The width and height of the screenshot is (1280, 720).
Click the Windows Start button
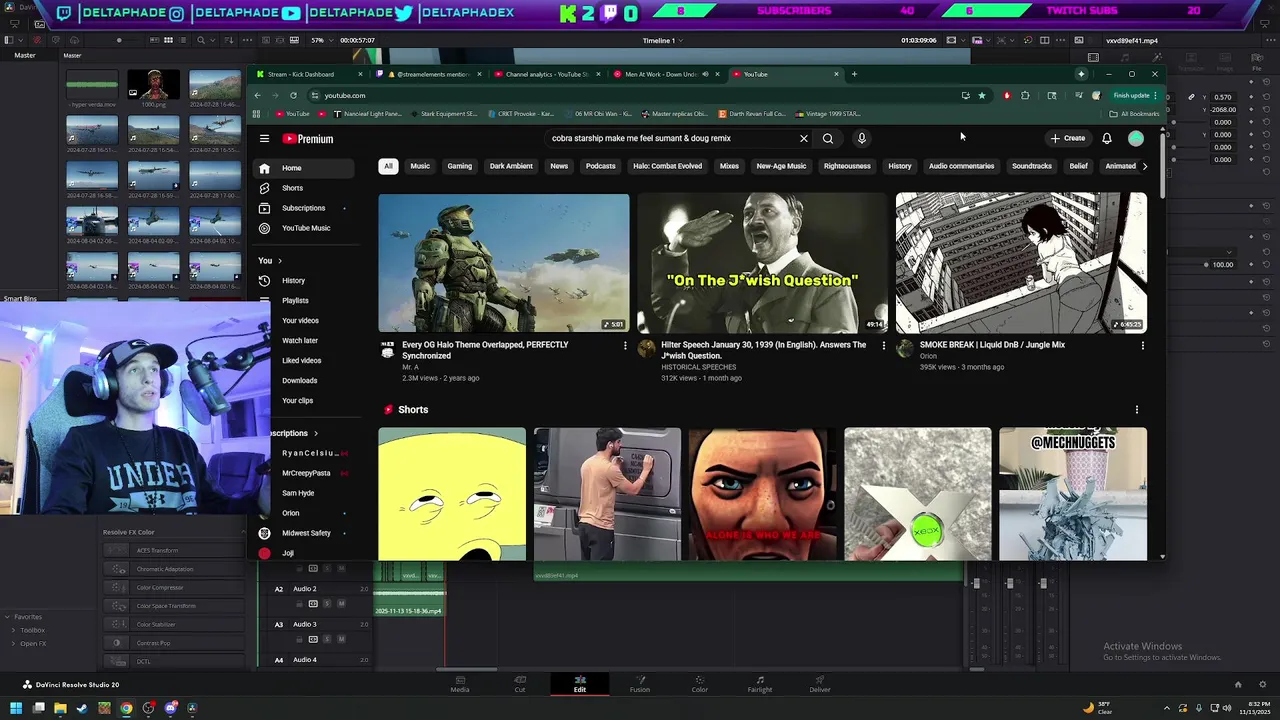[16, 708]
